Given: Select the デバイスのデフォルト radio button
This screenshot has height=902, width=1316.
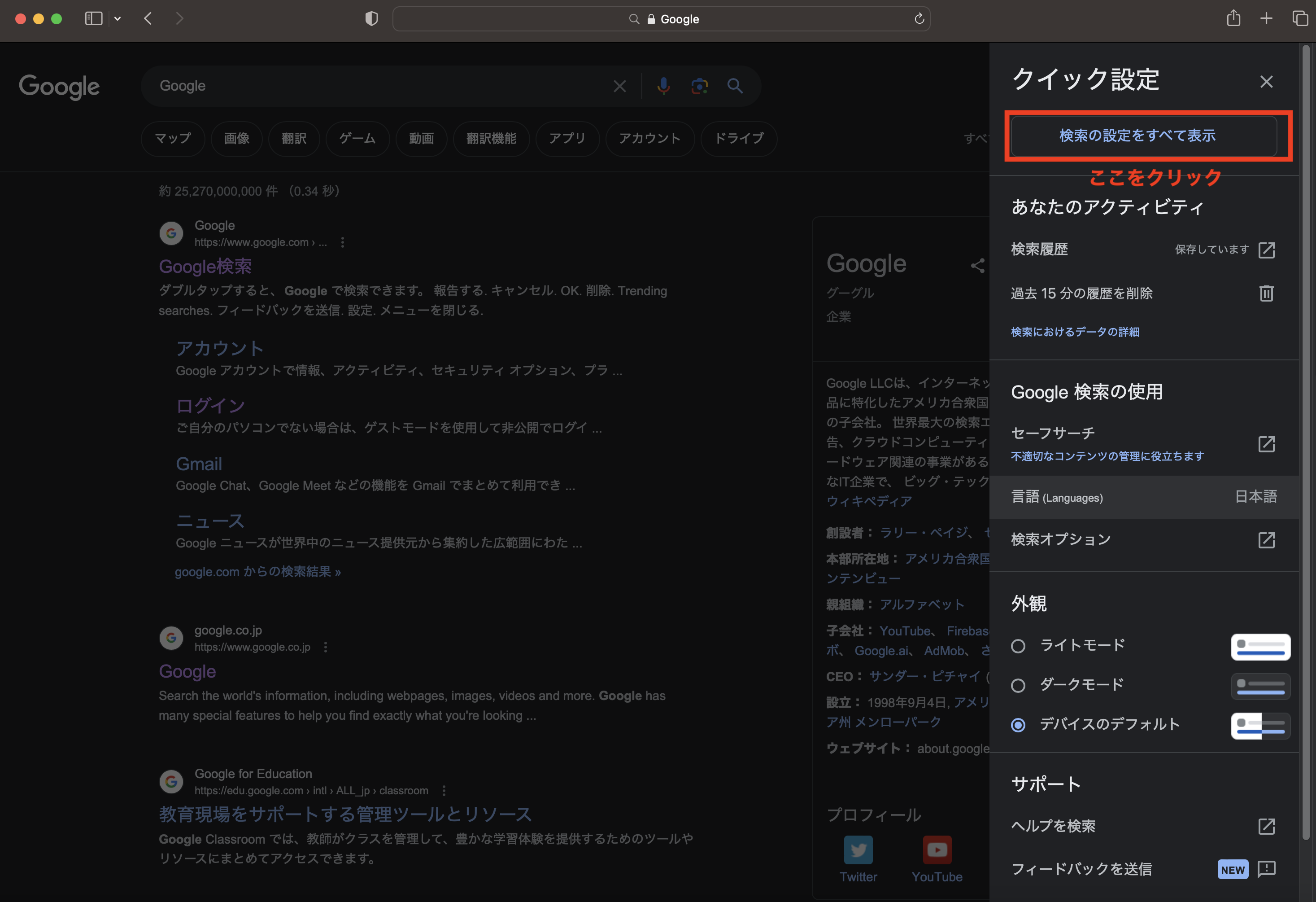Looking at the screenshot, I should point(1018,725).
